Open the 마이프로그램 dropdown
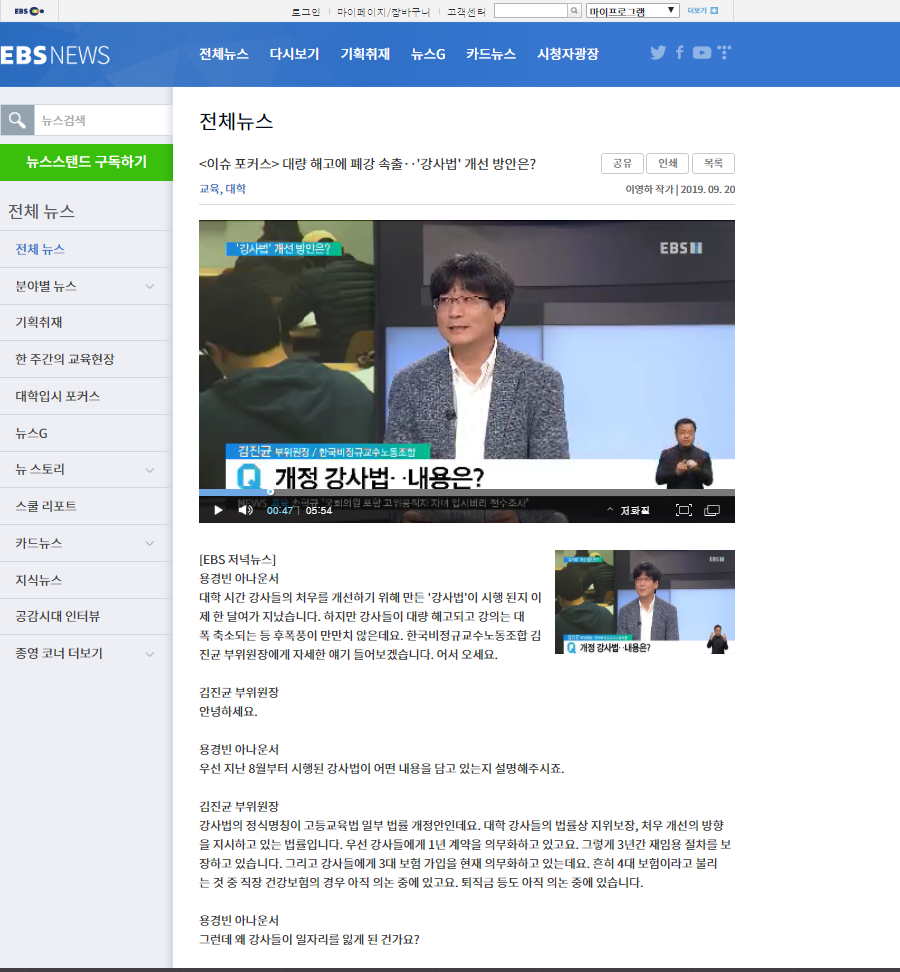Image resolution: width=900 pixels, height=972 pixels. point(632,11)
